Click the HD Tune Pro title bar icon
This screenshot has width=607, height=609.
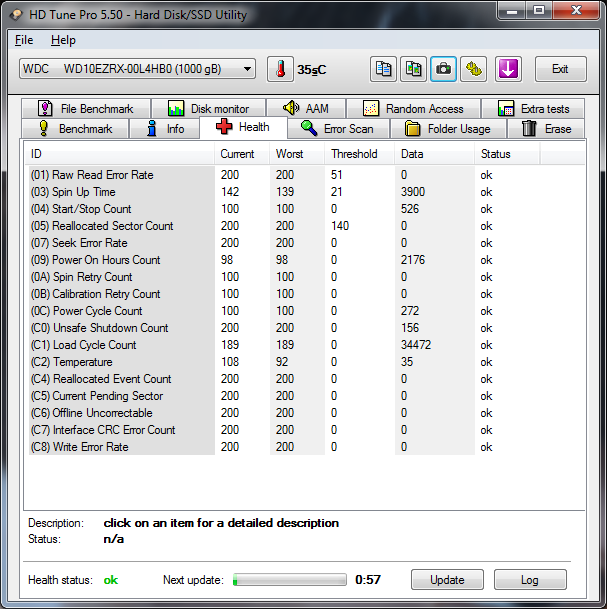click(x=16, y=15)
